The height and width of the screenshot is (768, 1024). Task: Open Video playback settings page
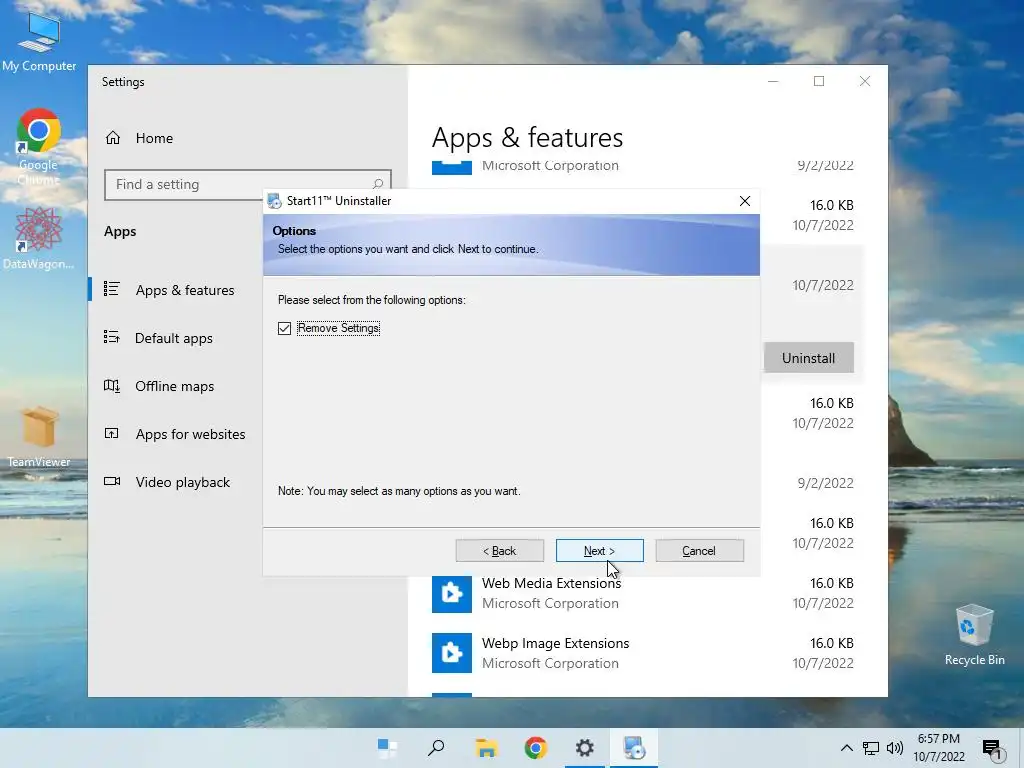pyautogui.click(x=183, y=482)
